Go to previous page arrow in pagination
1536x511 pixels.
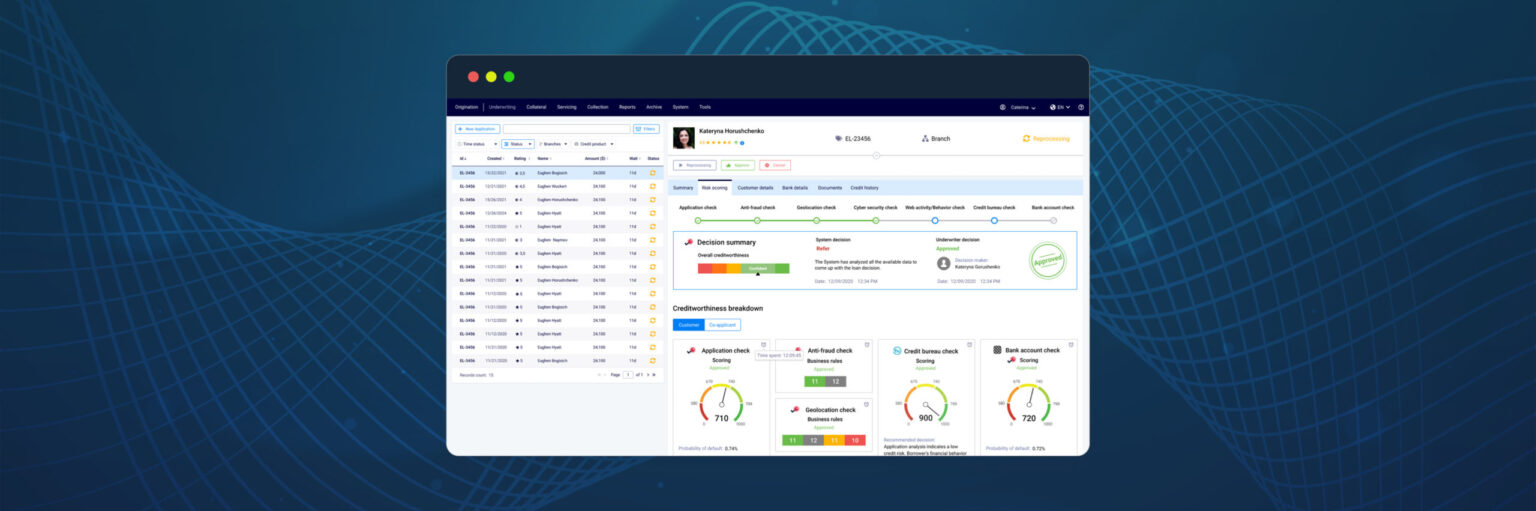(x=605, y=375)
